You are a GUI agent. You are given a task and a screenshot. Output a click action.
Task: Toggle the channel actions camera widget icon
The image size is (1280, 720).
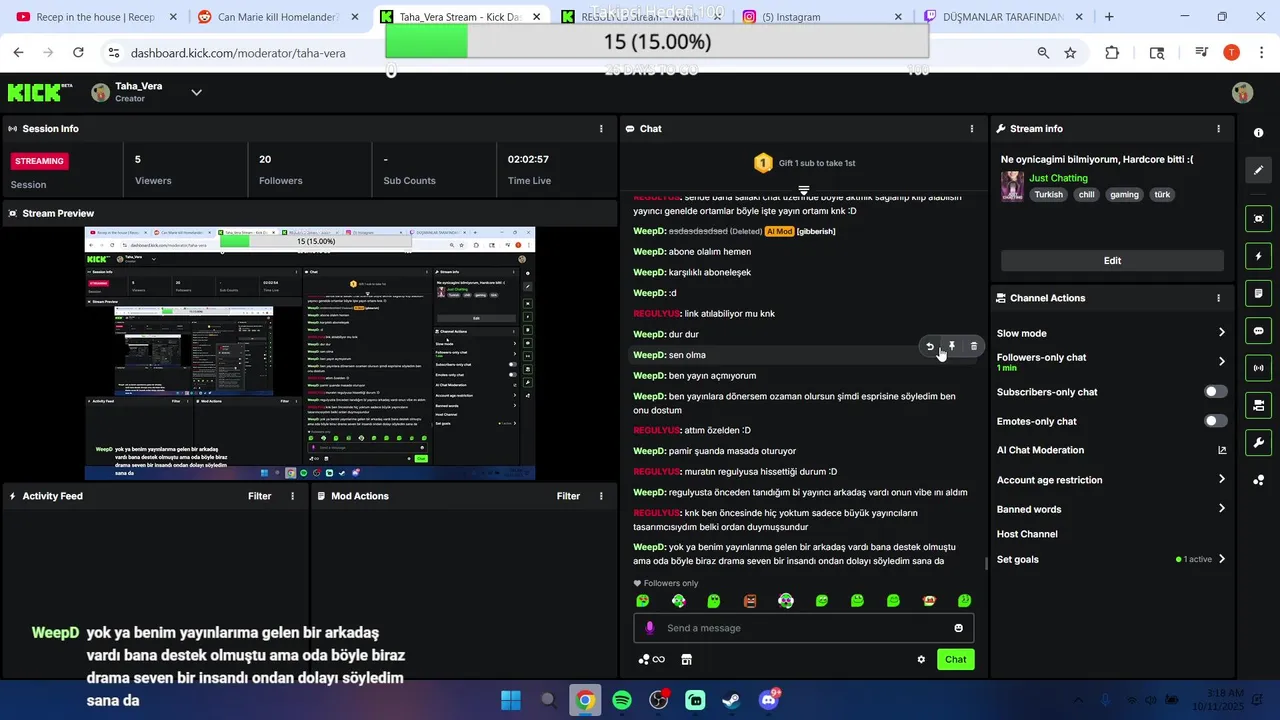coord(1258,405)
